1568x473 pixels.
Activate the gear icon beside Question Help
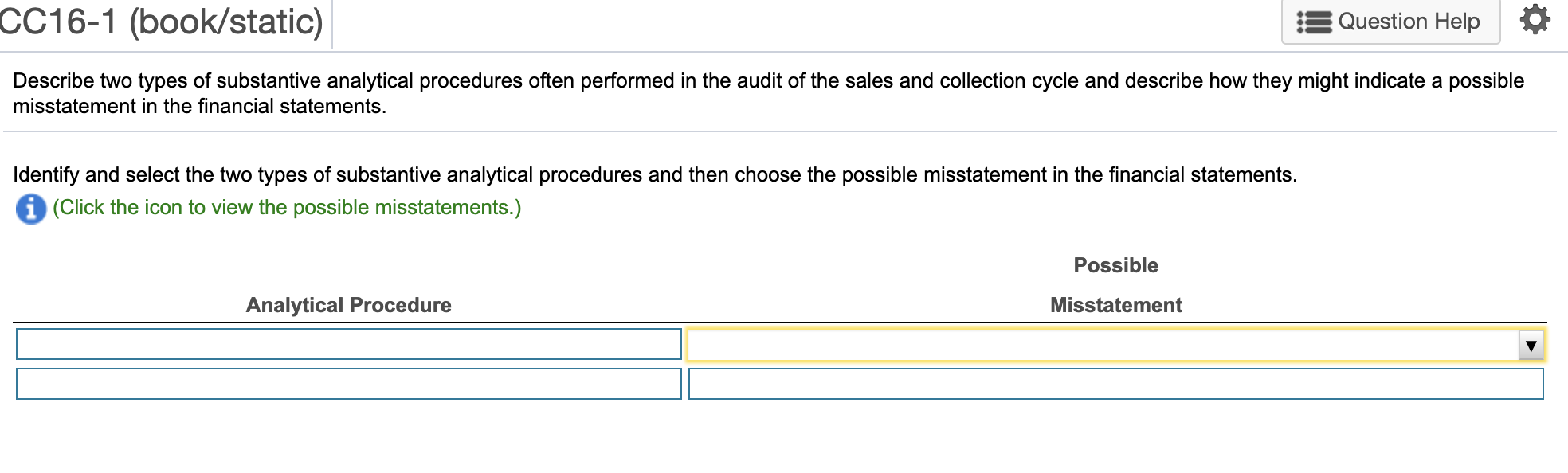click(1538, 21)
